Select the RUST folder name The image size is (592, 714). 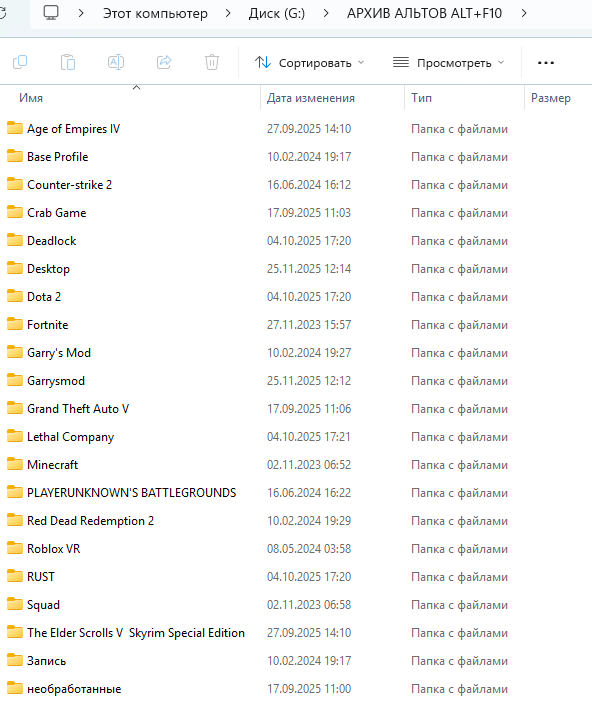point(41,577)
